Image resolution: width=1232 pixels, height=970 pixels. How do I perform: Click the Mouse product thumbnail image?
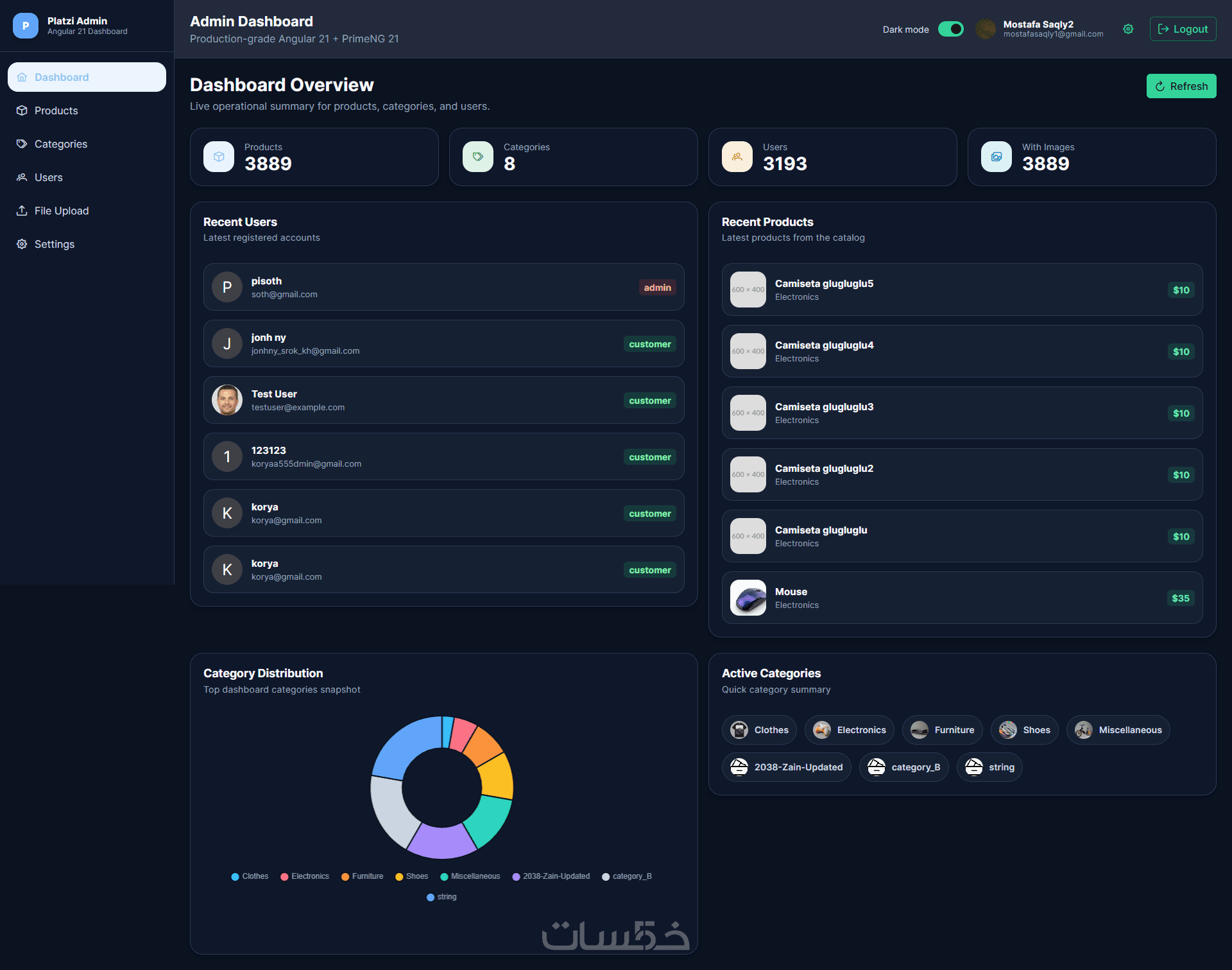point(748,598)
